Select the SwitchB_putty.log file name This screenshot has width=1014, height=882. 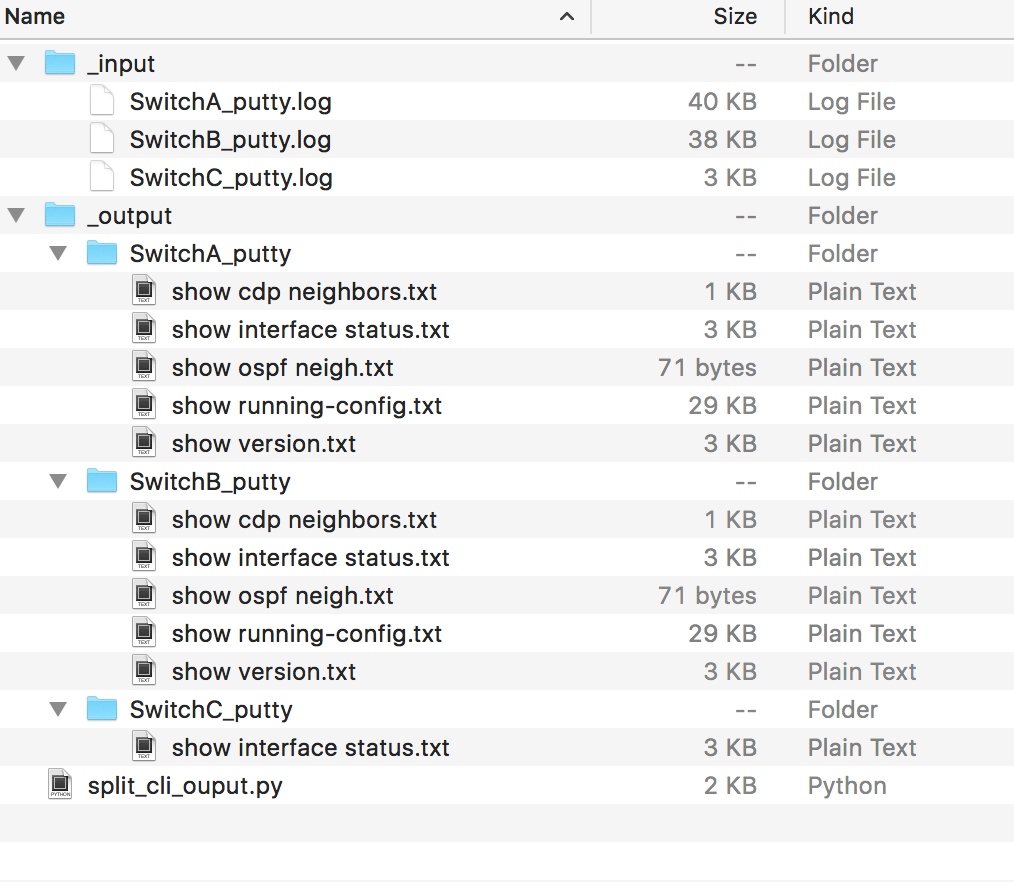[x=231, y=140]
